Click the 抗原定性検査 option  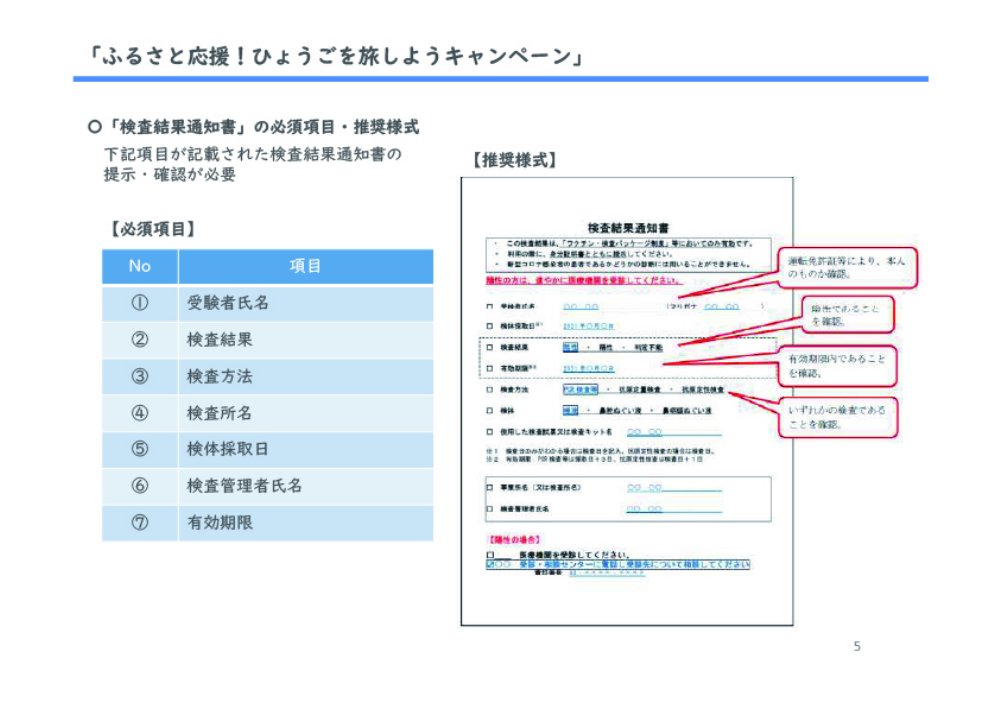click(703, 390)
